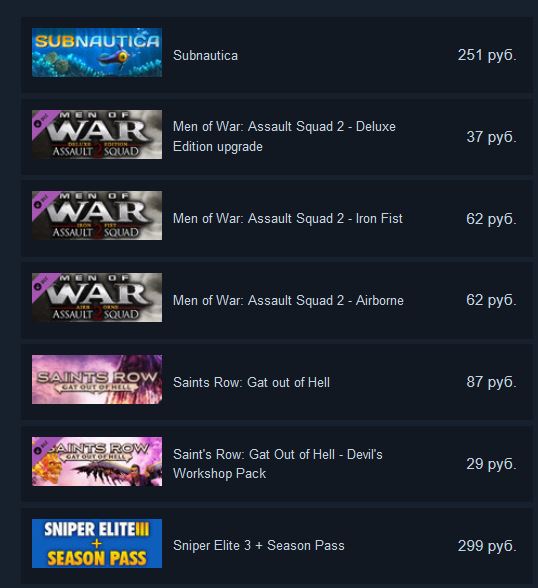Open the Men of War Airborne thumbnail
The width and height of the screenshot is (538, 588).
click(97, 297)
